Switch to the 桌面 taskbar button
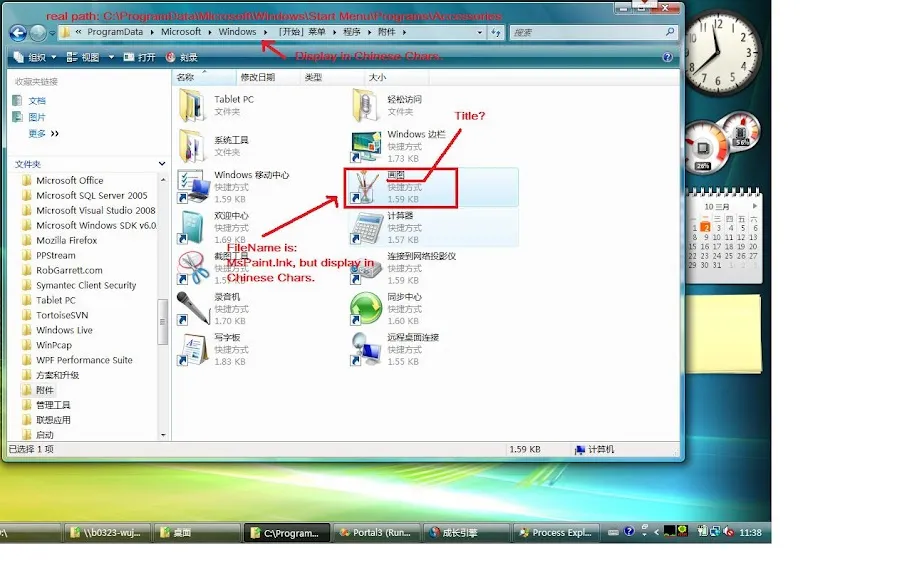Image resolution: width=912 pixels, height=570 pixels. 197,532
